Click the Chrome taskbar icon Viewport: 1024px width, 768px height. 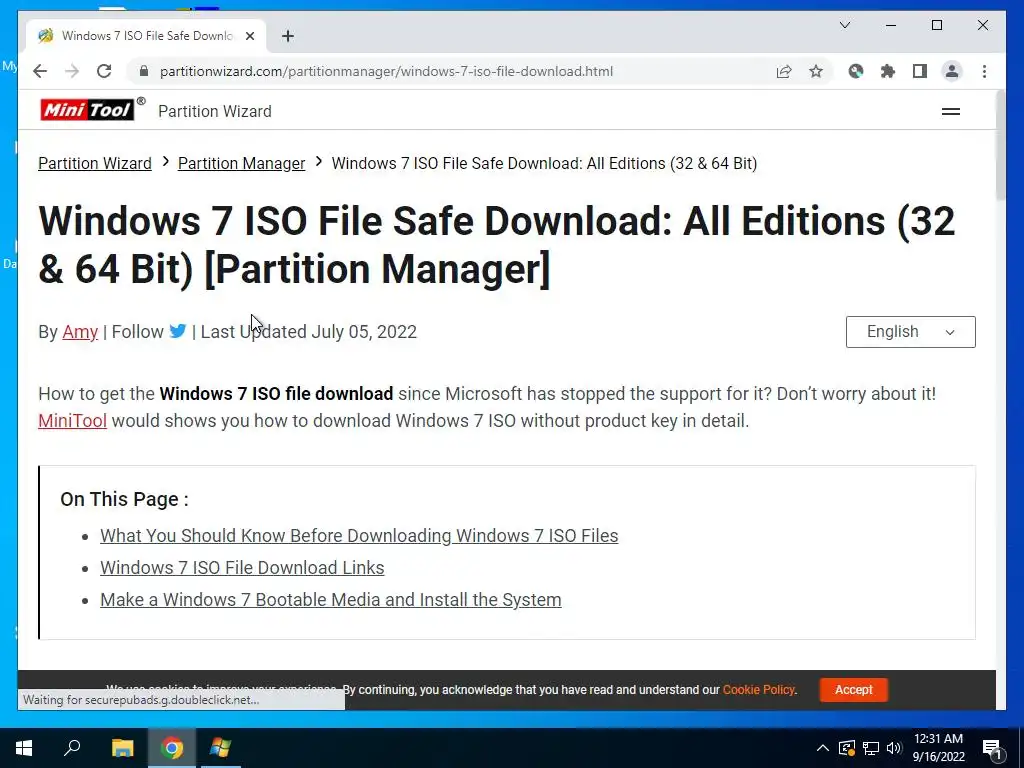(x=172, y=748)
